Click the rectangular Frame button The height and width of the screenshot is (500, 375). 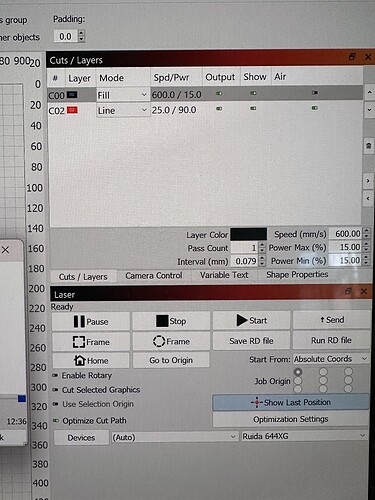tap(91, 342)
